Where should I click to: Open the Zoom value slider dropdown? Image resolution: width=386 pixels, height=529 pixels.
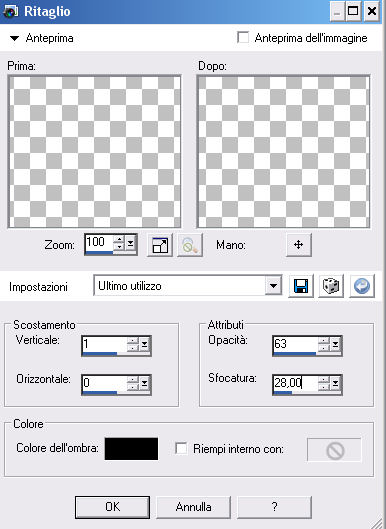tap(131, 243)
